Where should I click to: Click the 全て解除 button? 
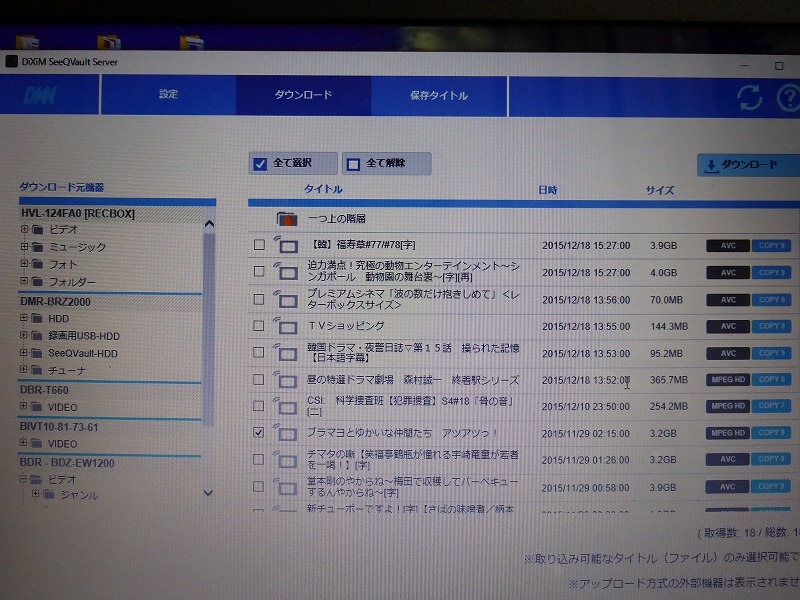387,164
